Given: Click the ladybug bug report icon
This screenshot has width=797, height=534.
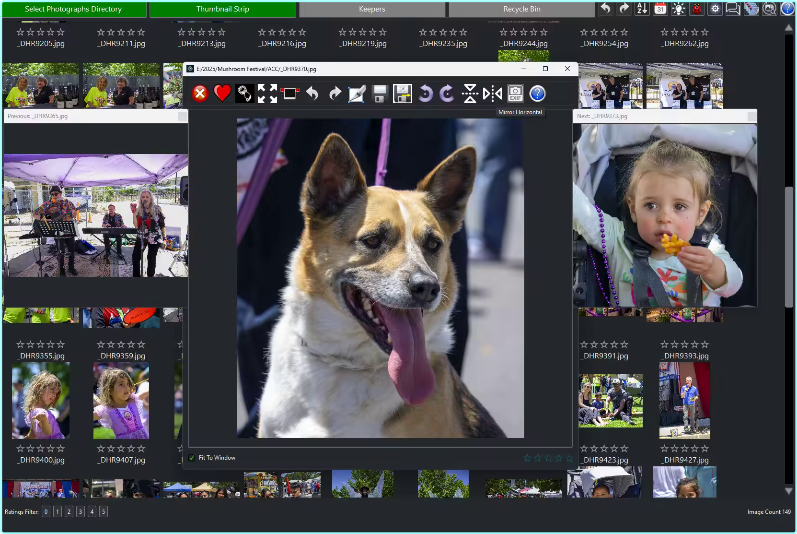Looking at the screenshot, I should (x=697, y=9).
